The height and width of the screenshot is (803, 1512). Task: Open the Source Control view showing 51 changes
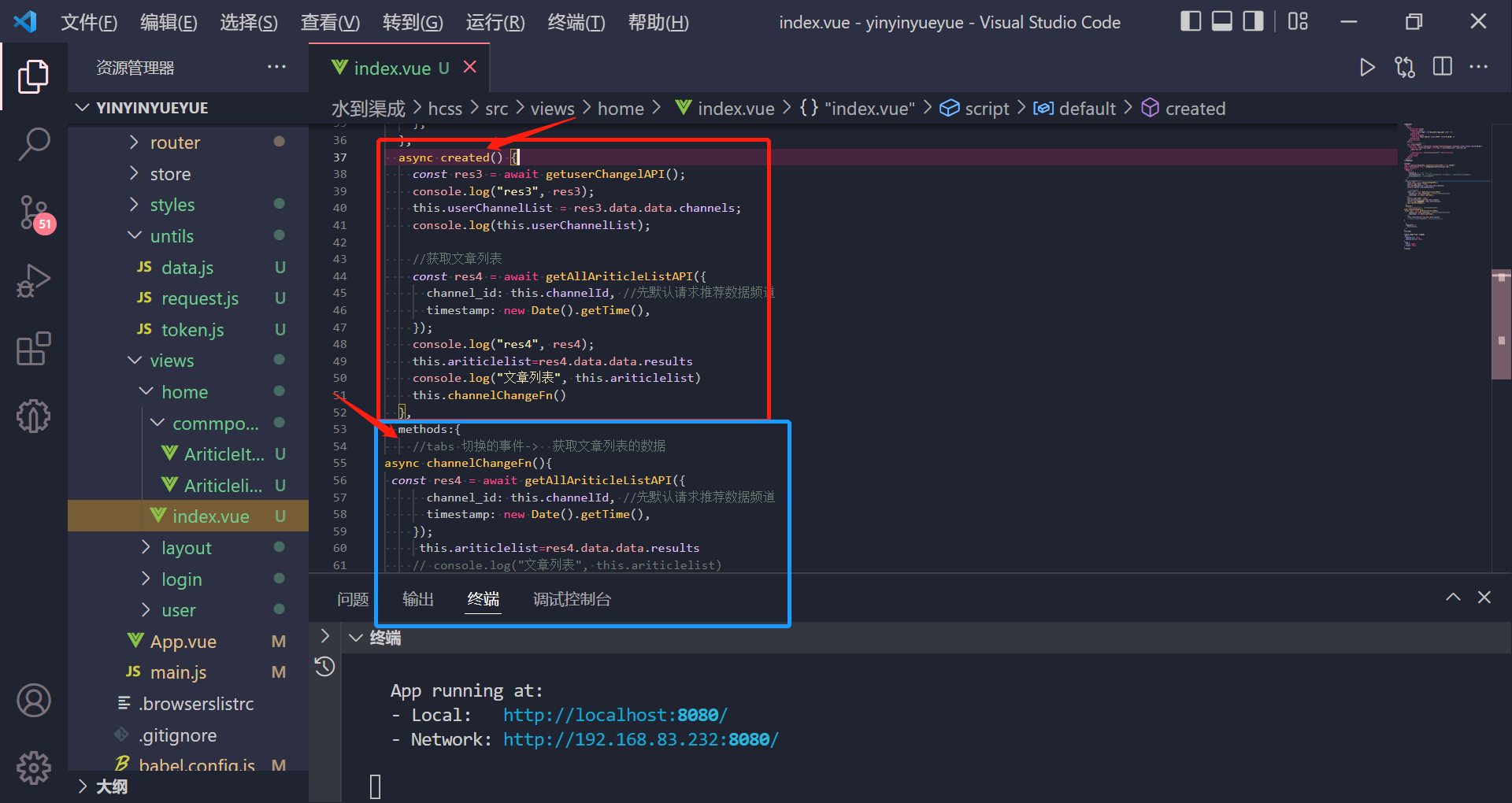point(34,213)
